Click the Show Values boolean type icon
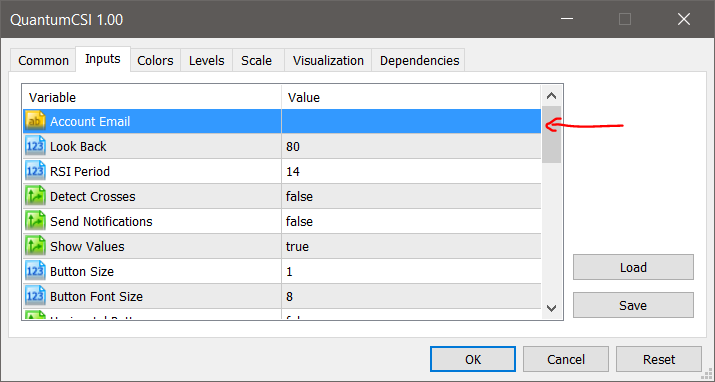Screen dimensions: 715x382 pyautogui.click(x=35, y=247)
